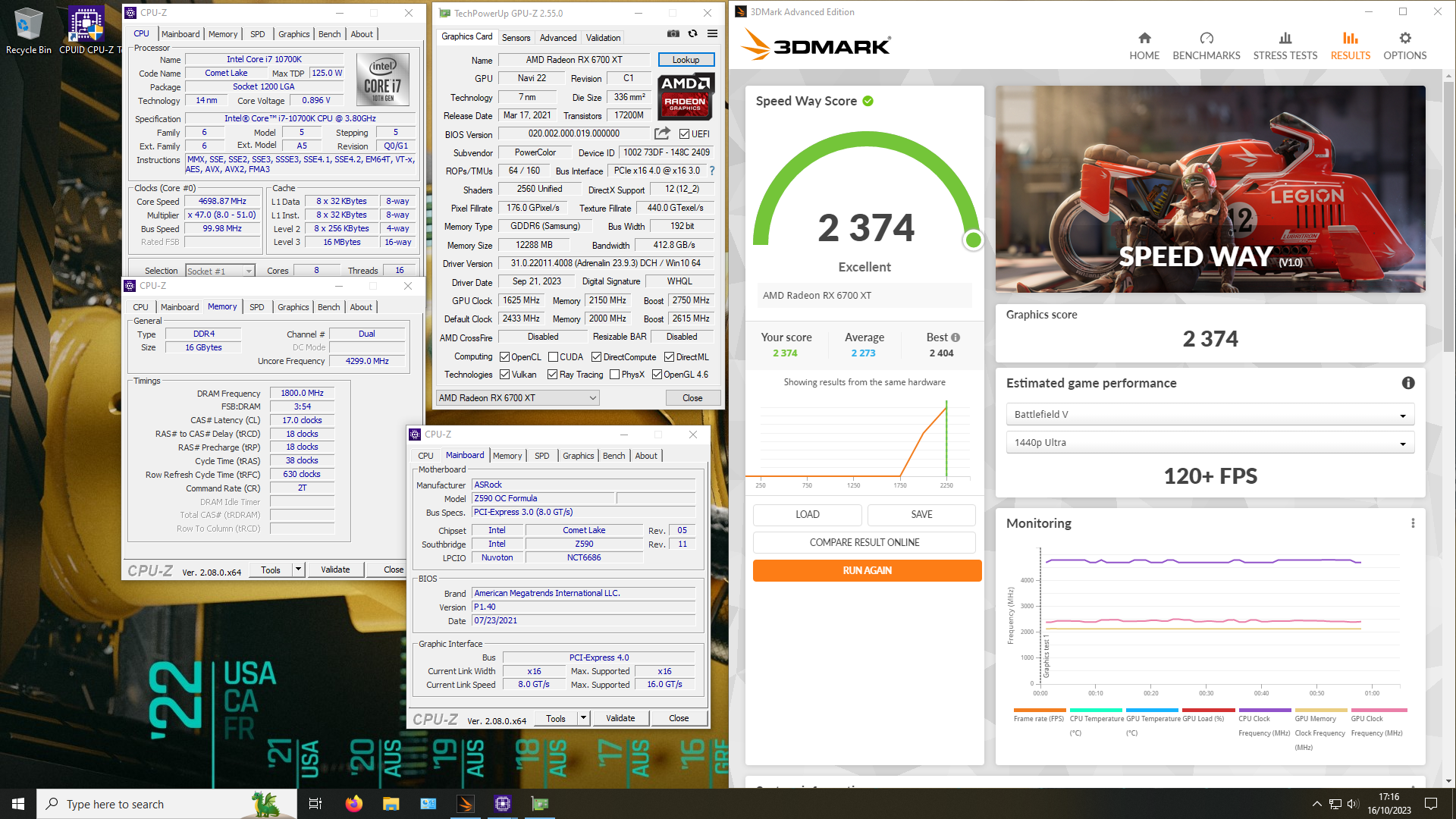This screenshot has height=819, width=1456.
Task: Click the info icon next to Best score
Action: tap(955, 337)
